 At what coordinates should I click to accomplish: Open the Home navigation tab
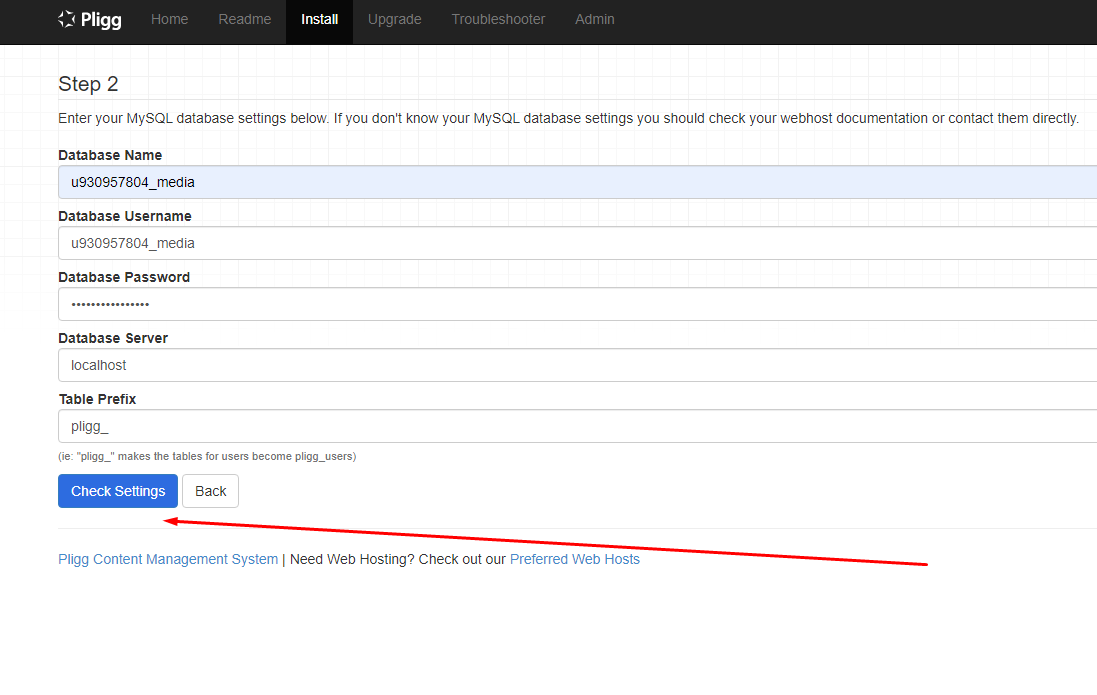pos(169,19)
